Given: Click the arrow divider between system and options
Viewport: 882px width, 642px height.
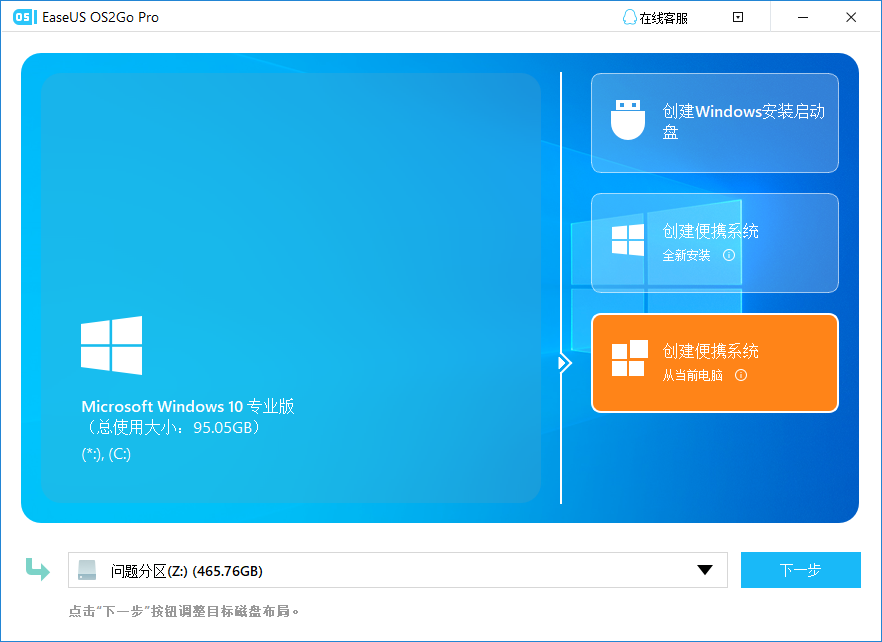Looking at the screenshot, I should pos(564,362).
